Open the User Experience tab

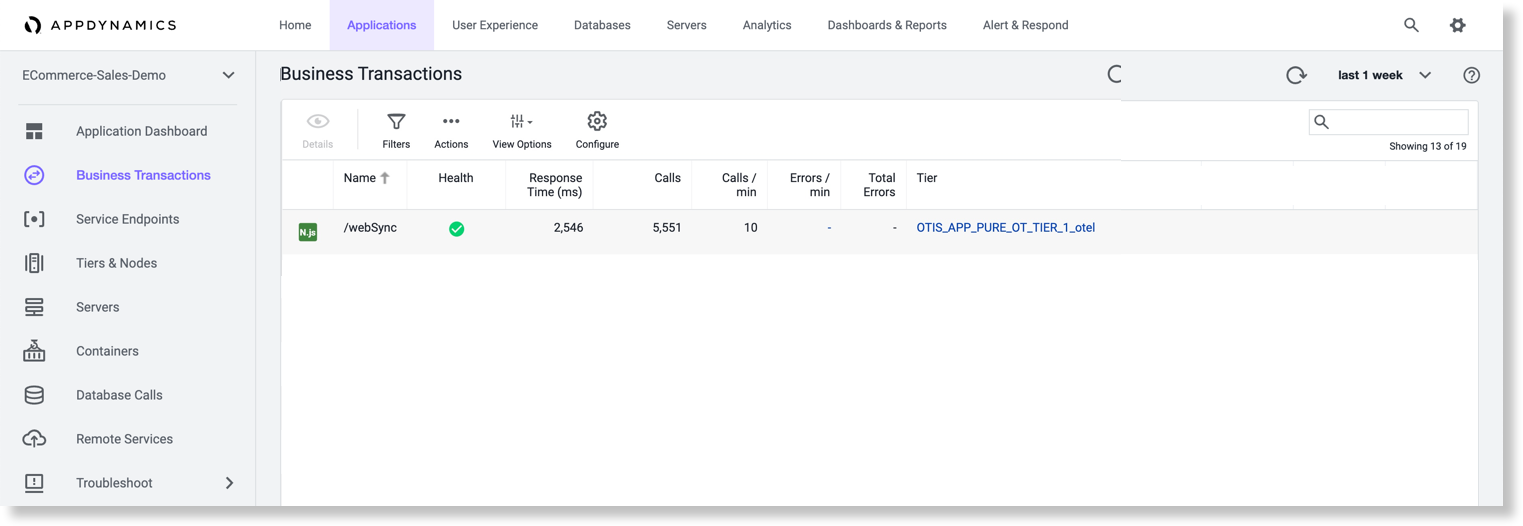pyautogui.click(x=495, y=25)
